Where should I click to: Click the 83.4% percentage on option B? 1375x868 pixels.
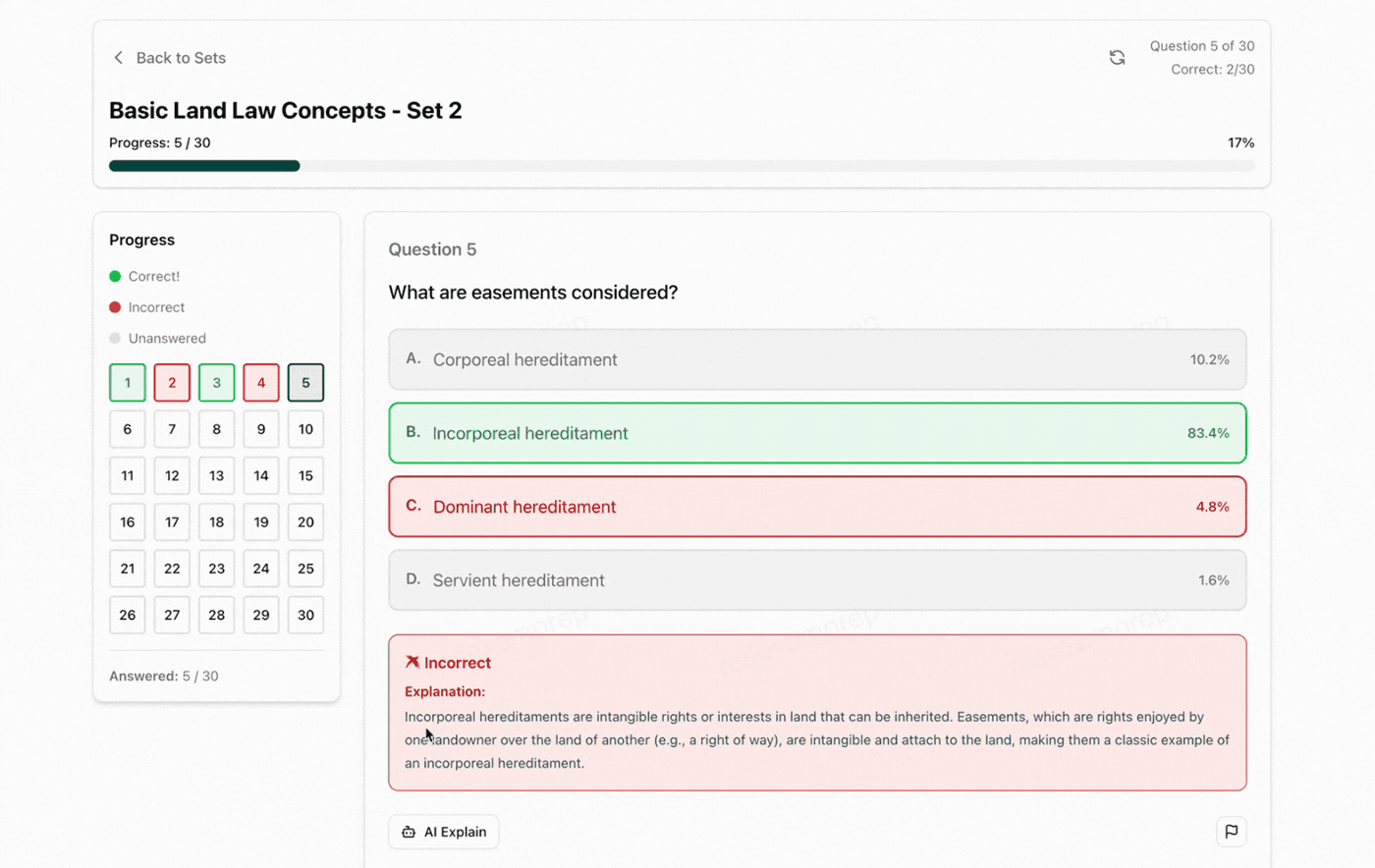coord(1208,433)
